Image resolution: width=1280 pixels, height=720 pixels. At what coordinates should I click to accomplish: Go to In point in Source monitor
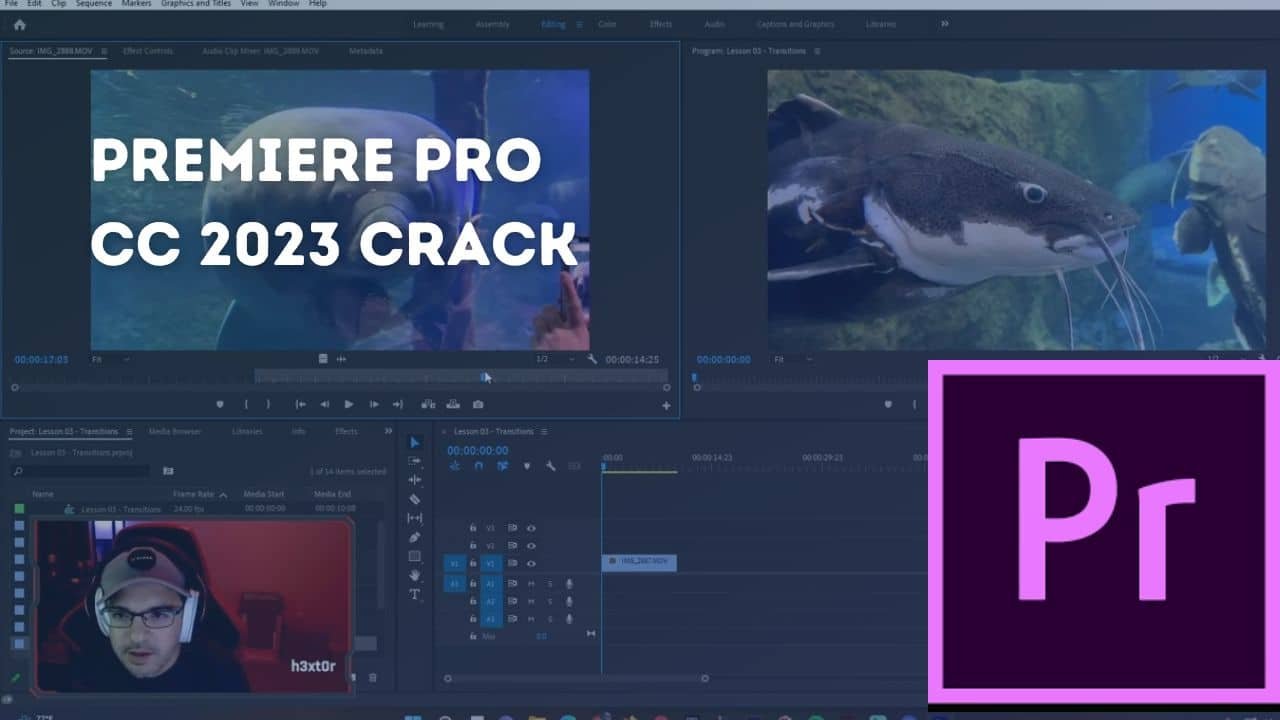300,404
